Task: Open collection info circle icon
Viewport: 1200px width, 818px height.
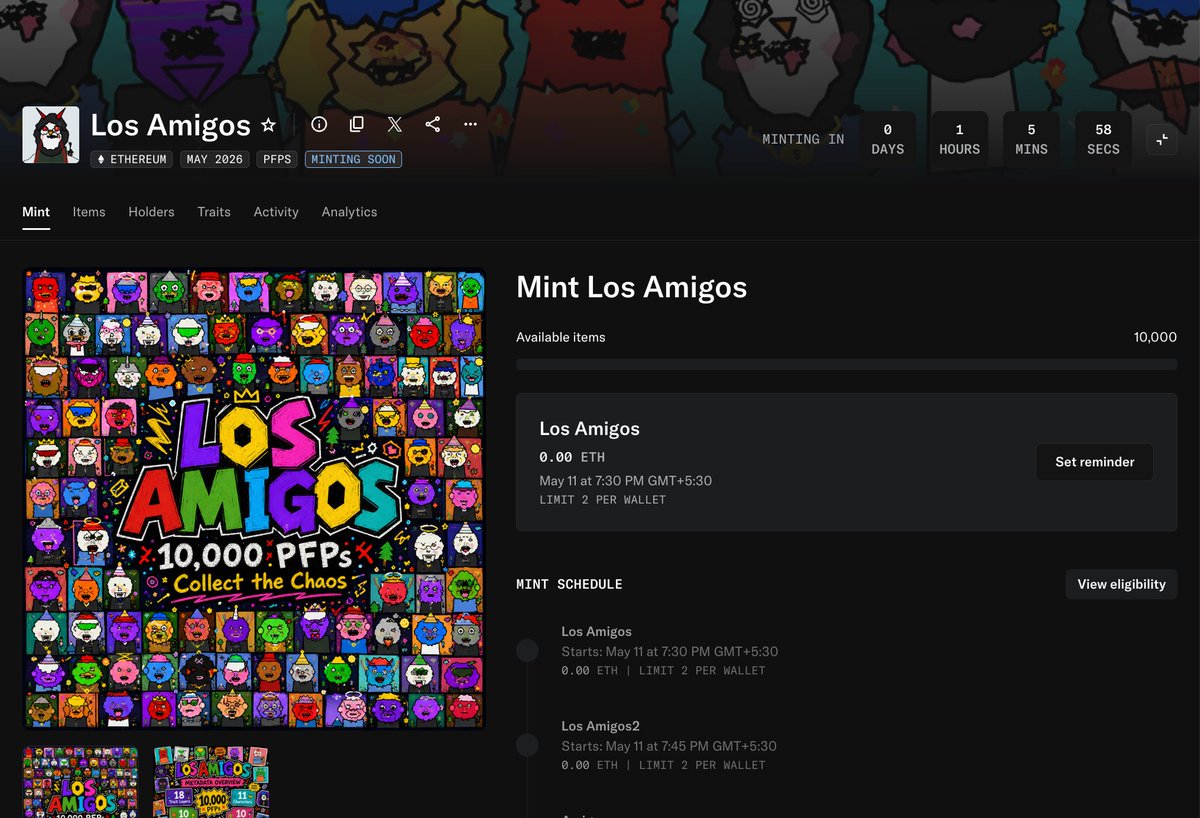Action: tap(319, 124)
